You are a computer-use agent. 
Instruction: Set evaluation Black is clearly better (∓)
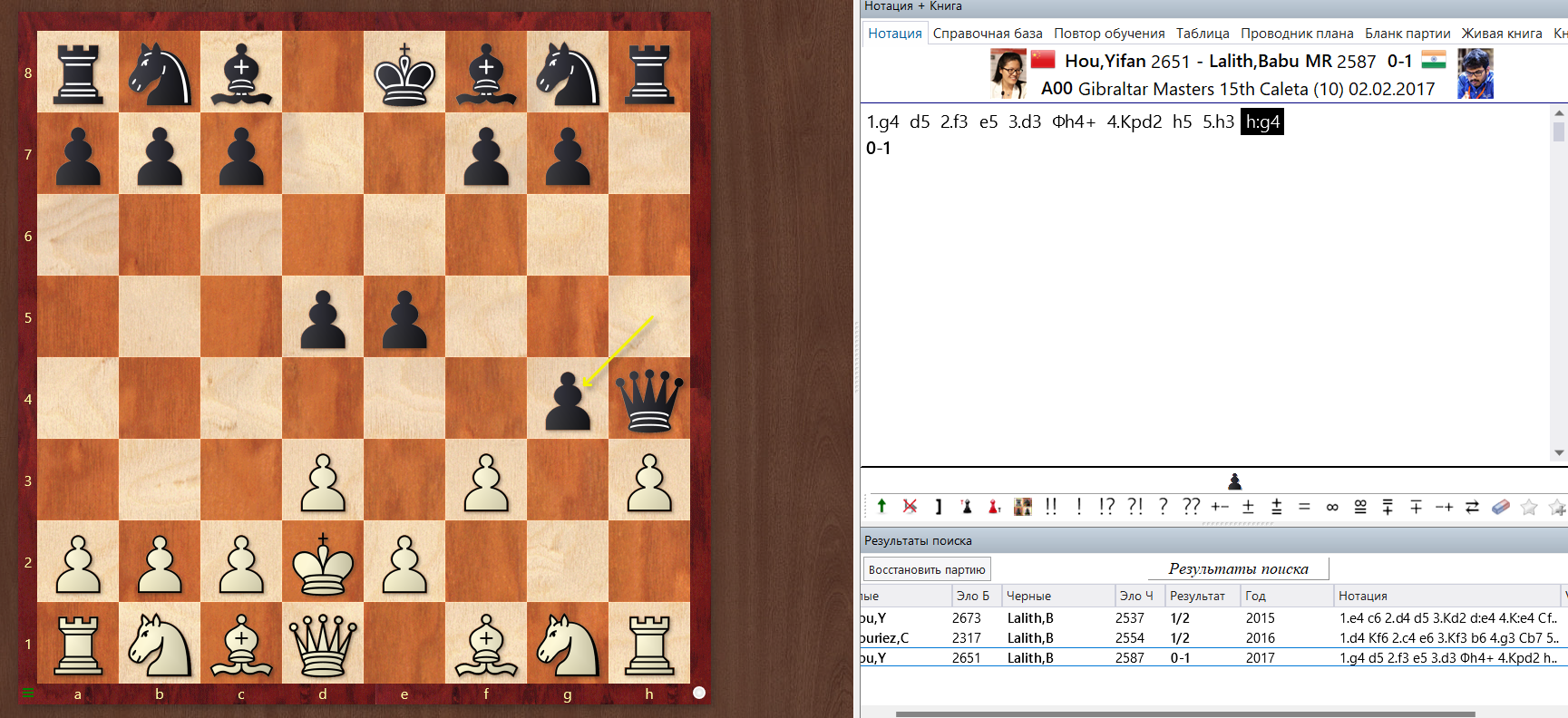point(1416,507)
